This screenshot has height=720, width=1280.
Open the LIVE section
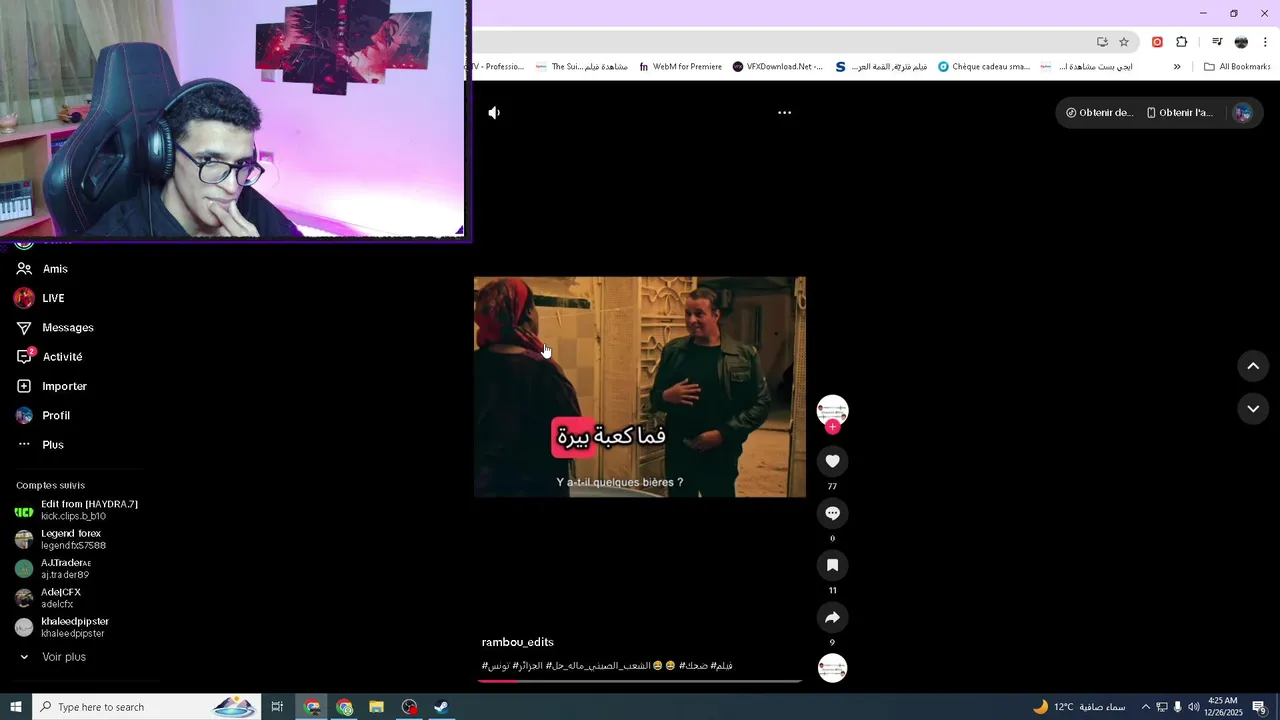40,298
